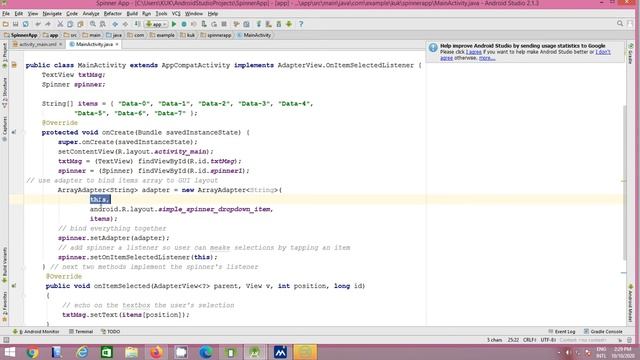Click the Undo arrow icon

[x=38, y=24]
